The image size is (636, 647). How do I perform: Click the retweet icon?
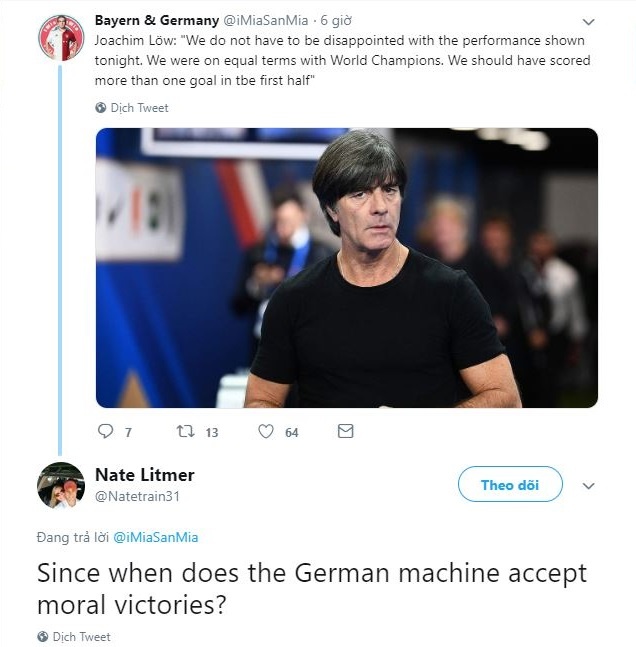pyautogui.click(x=186, y=432)
